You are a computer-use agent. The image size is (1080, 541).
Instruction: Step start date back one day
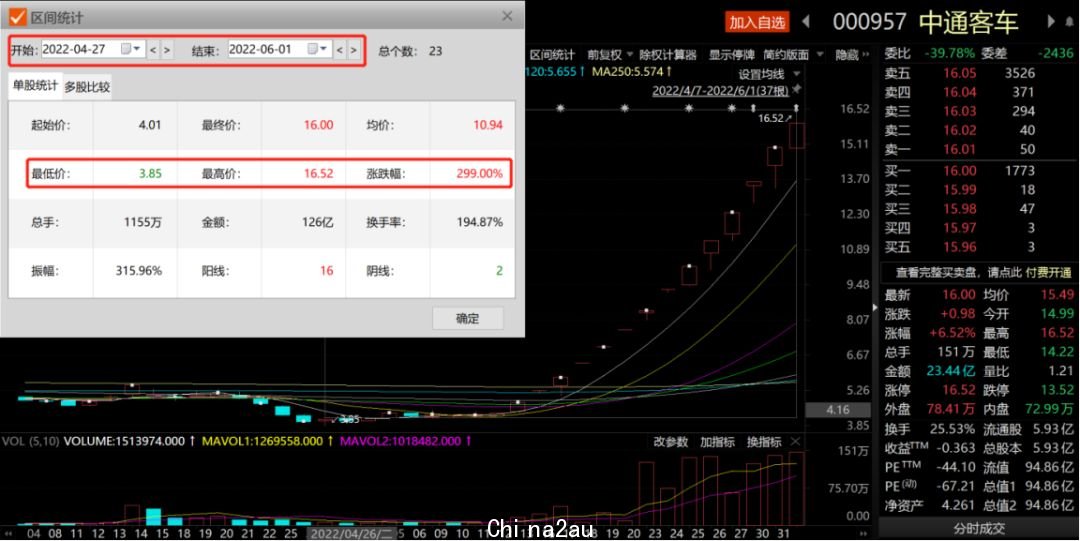(x=153, y=50)
